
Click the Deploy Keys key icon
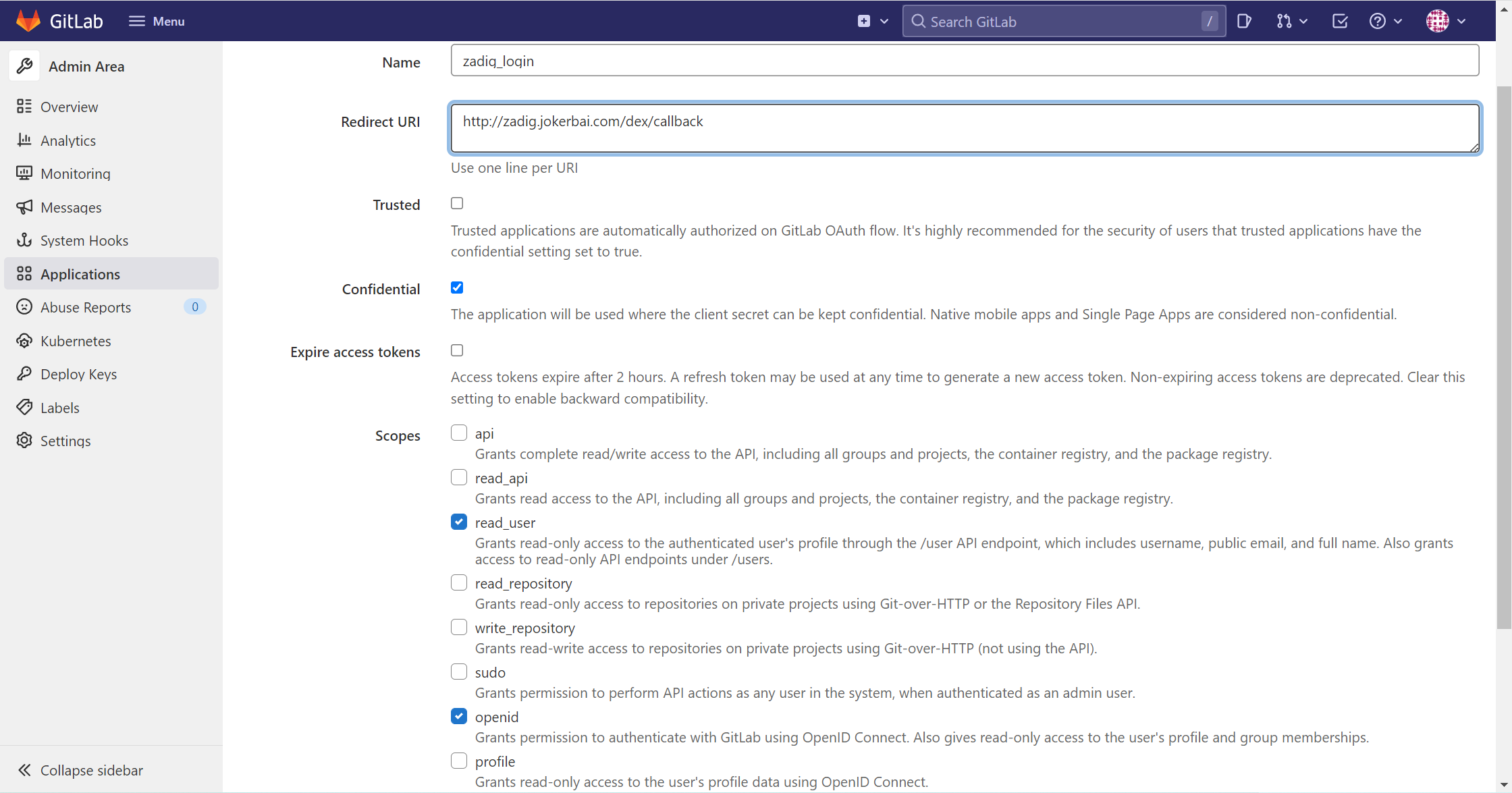(24, 373)
